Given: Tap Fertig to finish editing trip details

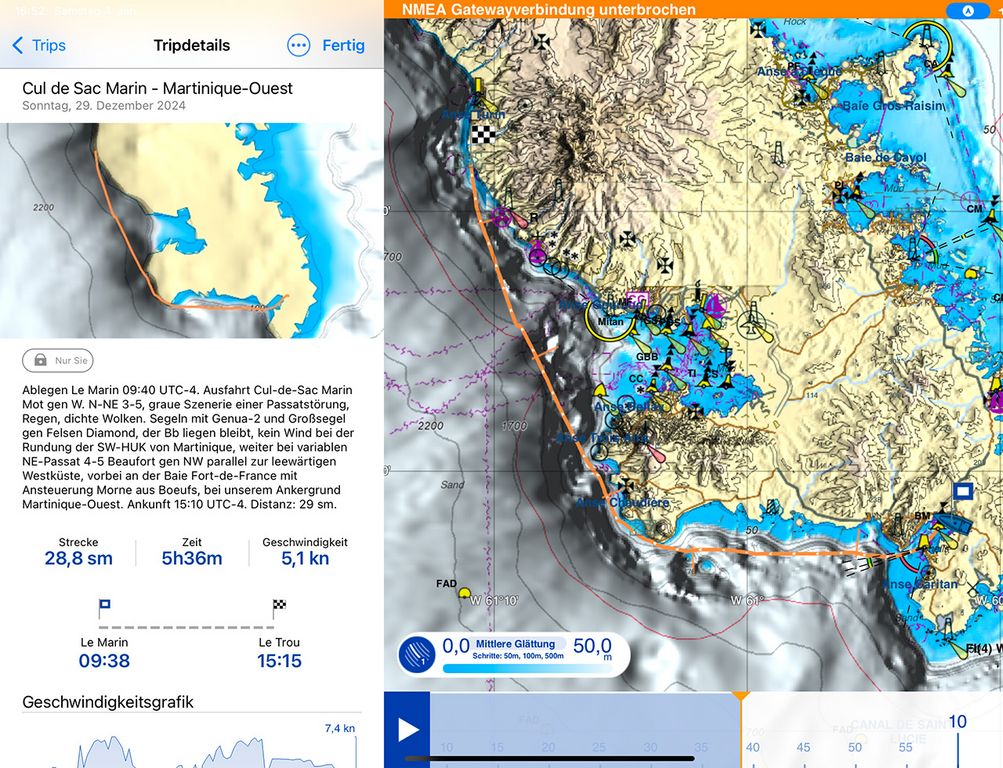Looking at the screenshot, I should [x=343, y=45].
